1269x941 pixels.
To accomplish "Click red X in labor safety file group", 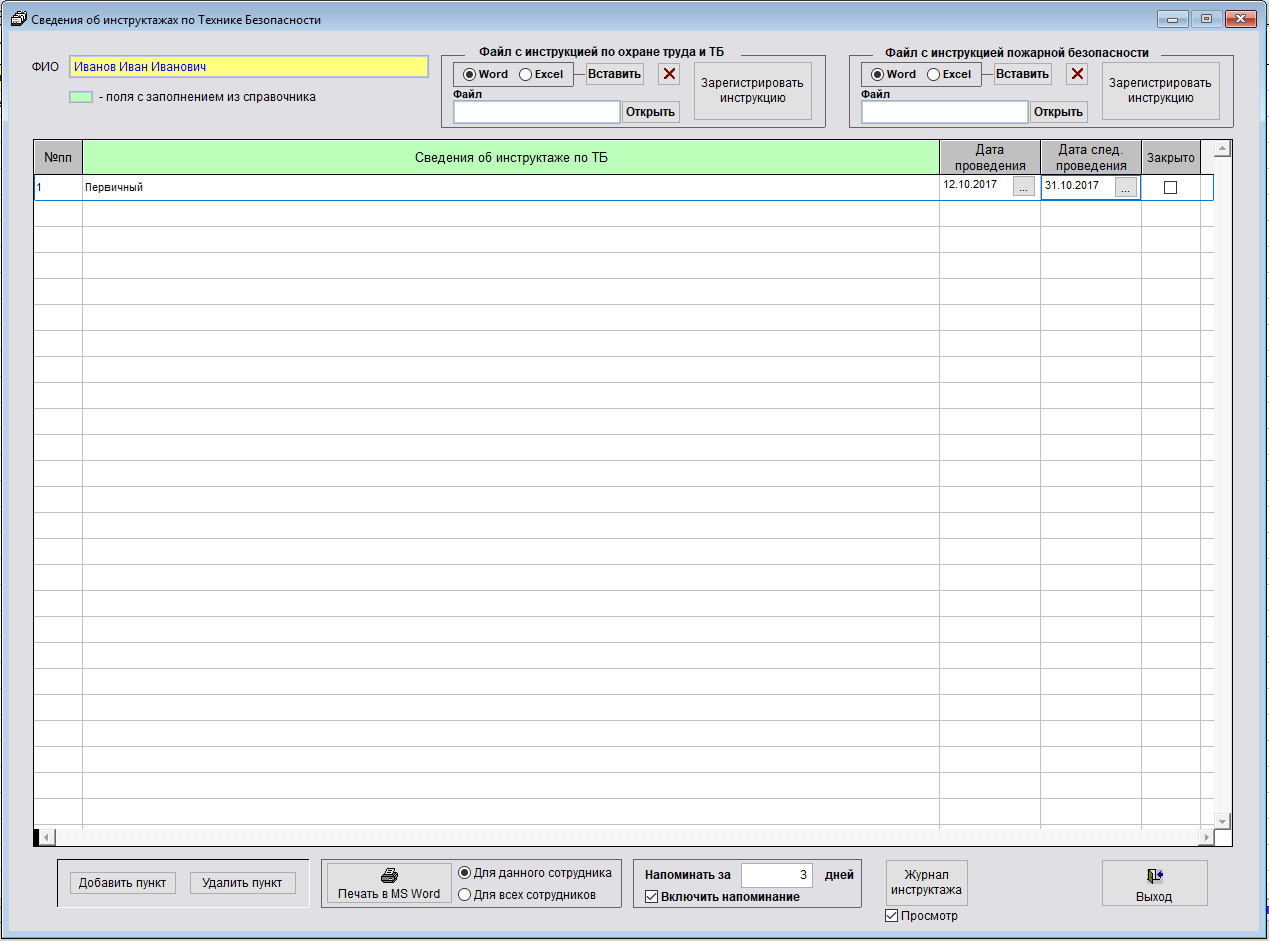I will [670, 74].
